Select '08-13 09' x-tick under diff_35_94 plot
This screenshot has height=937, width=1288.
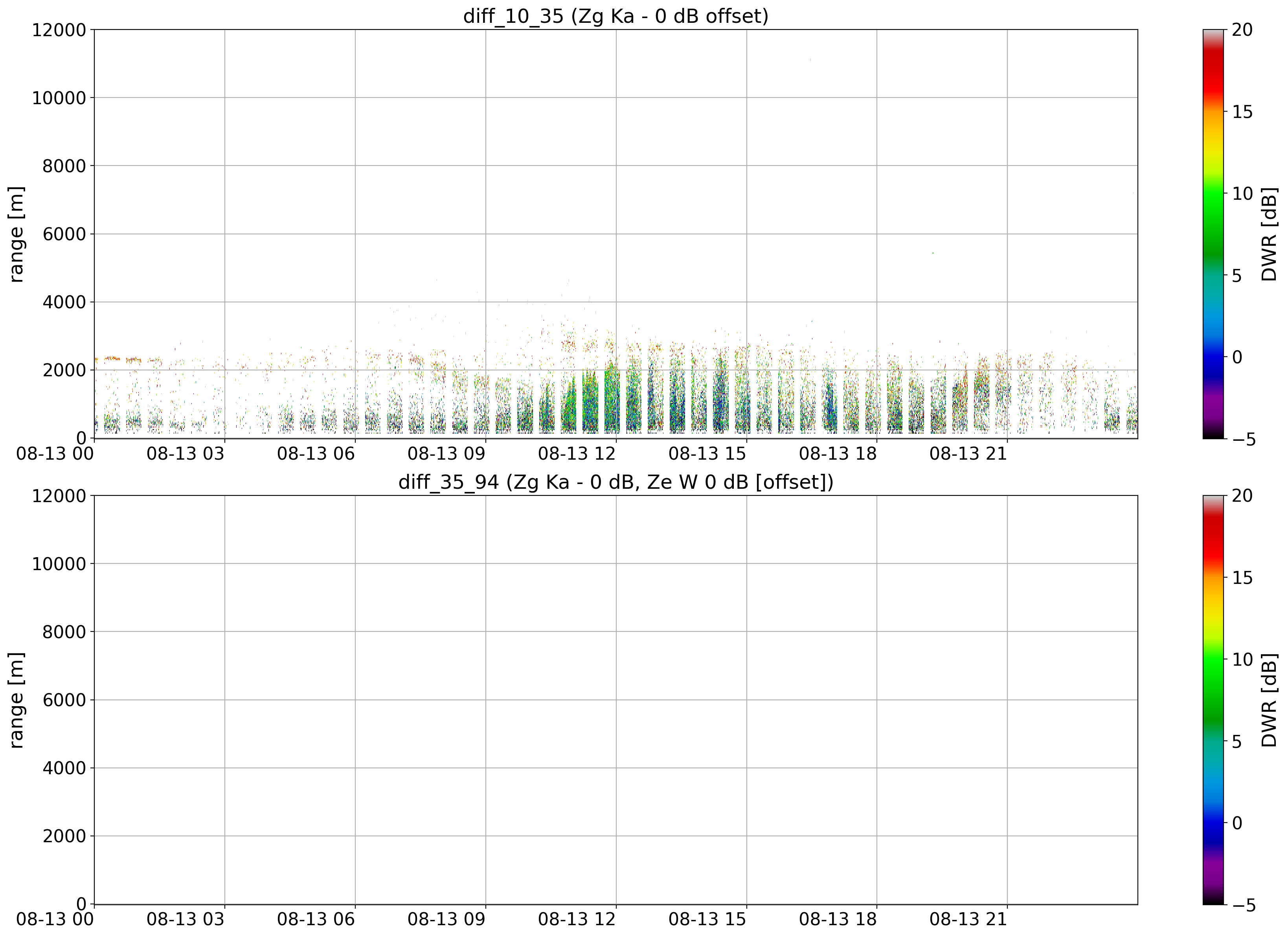tap(446, 919)
